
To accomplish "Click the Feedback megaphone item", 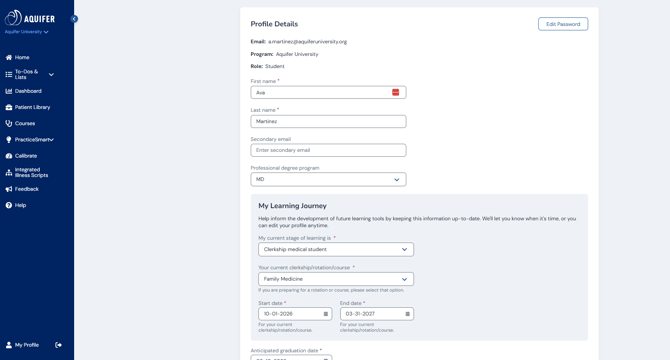I will (x=22, y=189).
